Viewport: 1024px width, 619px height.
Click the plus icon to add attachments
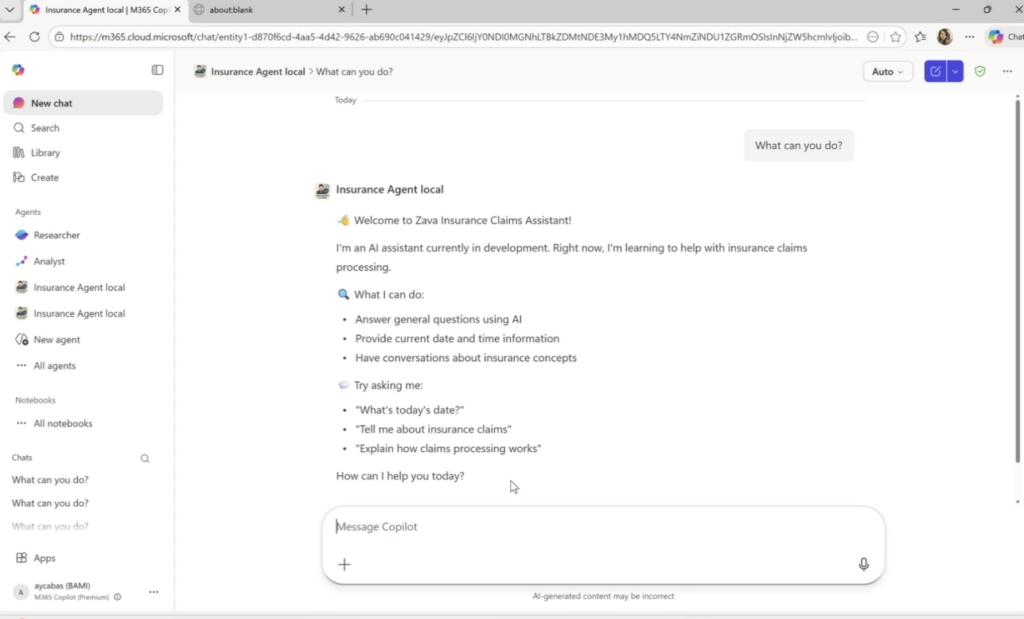pos(344,564)
